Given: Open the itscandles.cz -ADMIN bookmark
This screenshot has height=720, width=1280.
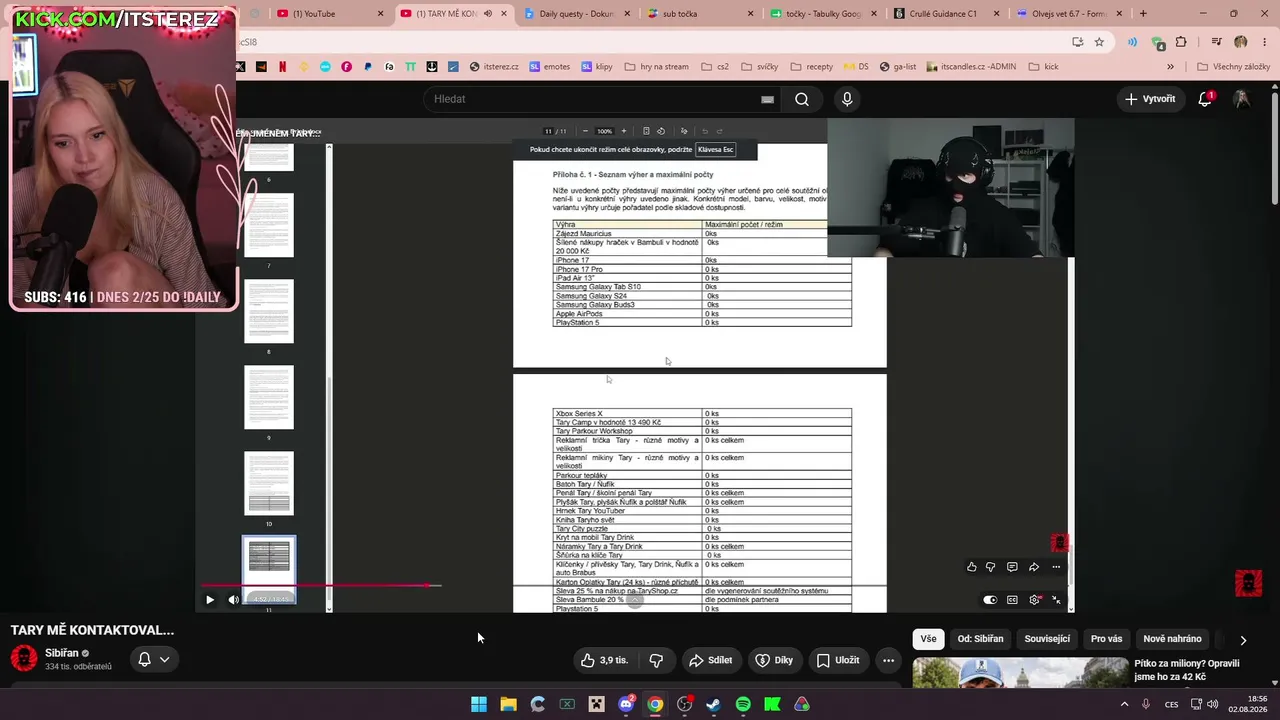Looking at the screenshot, I should [971, 67].
